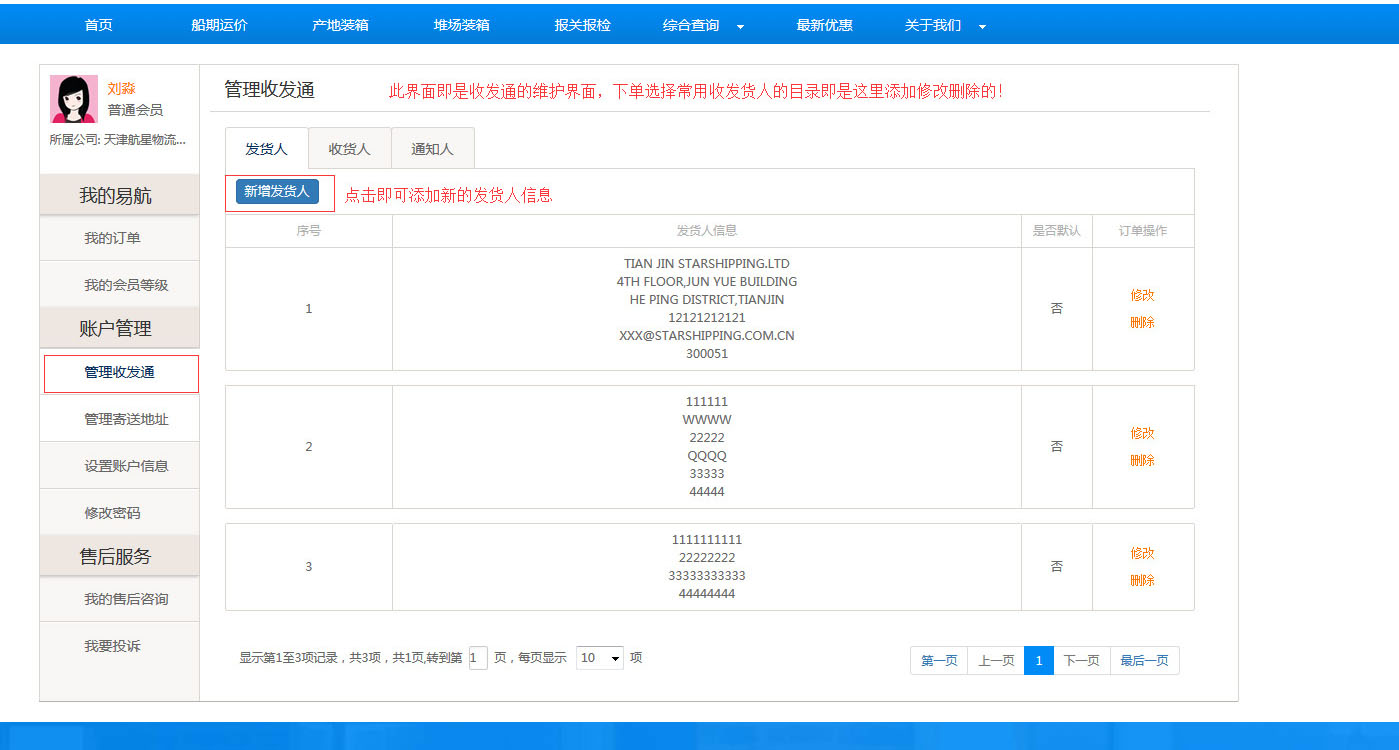Click 修改 for the TIAN JIN STARSHIPPING row
The image size is (1399, 750).
pyautogui.click(x=1142, y=295)
